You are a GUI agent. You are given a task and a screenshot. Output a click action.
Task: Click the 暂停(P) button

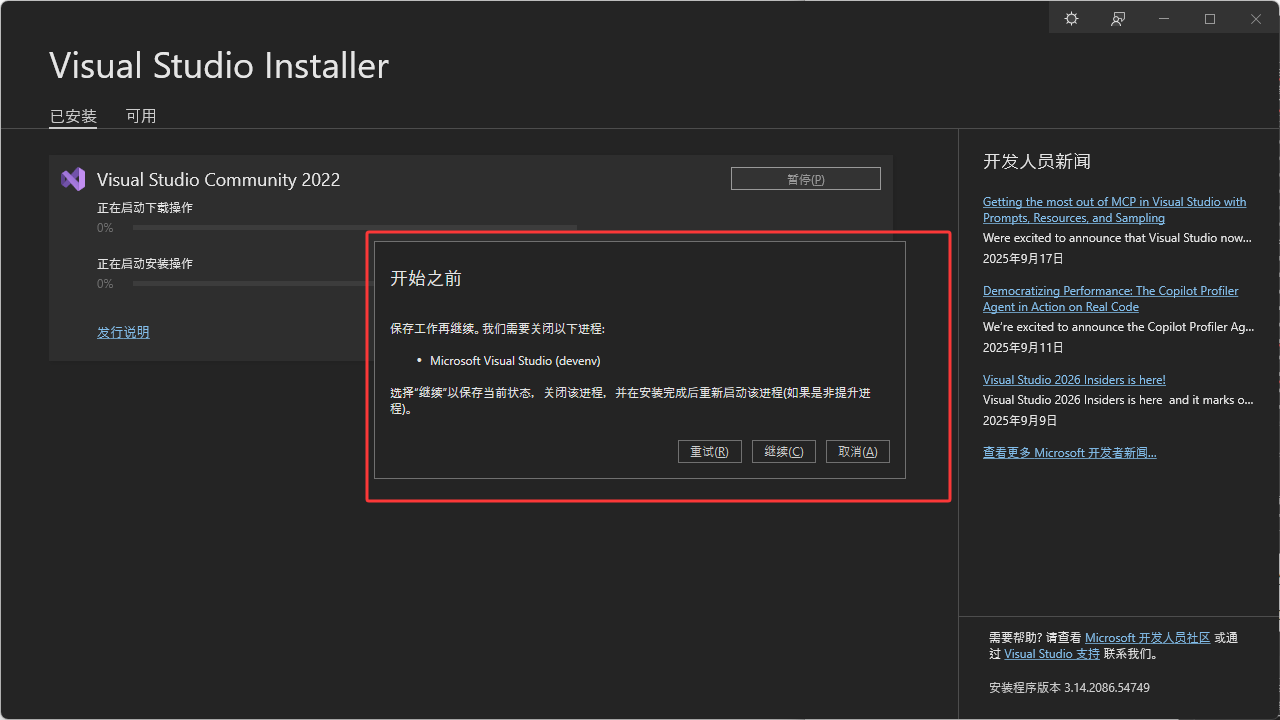click(806, 179)
